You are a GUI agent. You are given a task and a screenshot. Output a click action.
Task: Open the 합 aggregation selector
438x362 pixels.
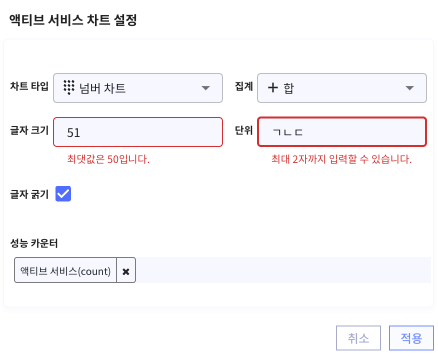[x=342, y=88]
